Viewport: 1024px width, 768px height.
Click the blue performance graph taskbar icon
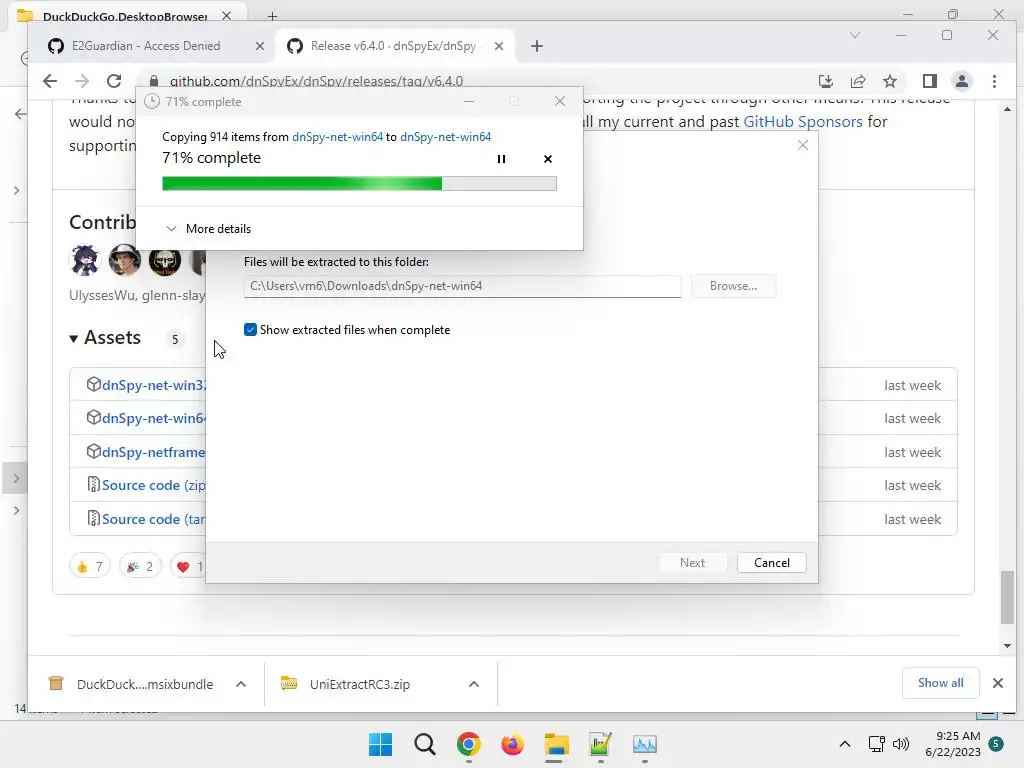[x=645, y=744]
